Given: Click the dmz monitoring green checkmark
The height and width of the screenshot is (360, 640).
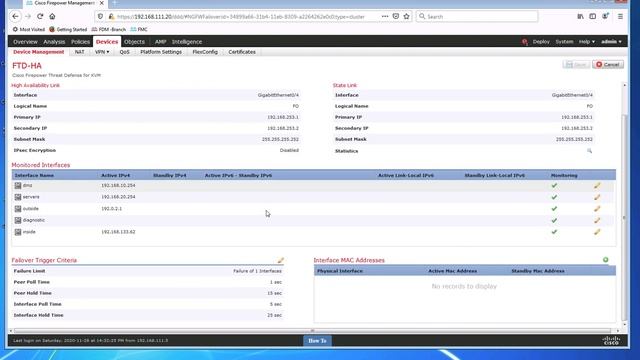Looking at the screenshot, I should pyautogui.click(x=554, y=185).
